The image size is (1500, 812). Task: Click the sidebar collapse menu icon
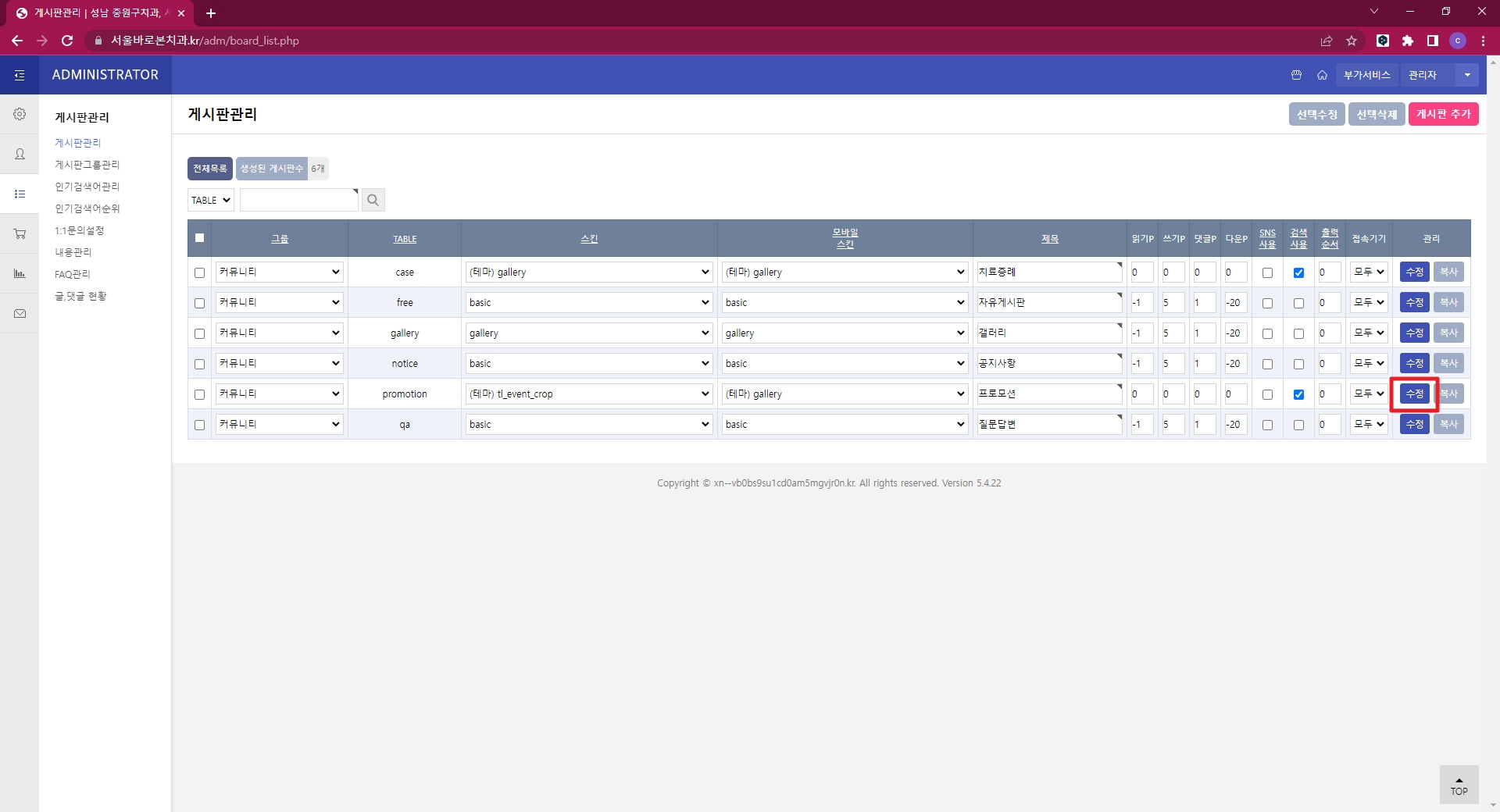pyautogui.click(x=20, y=75)
